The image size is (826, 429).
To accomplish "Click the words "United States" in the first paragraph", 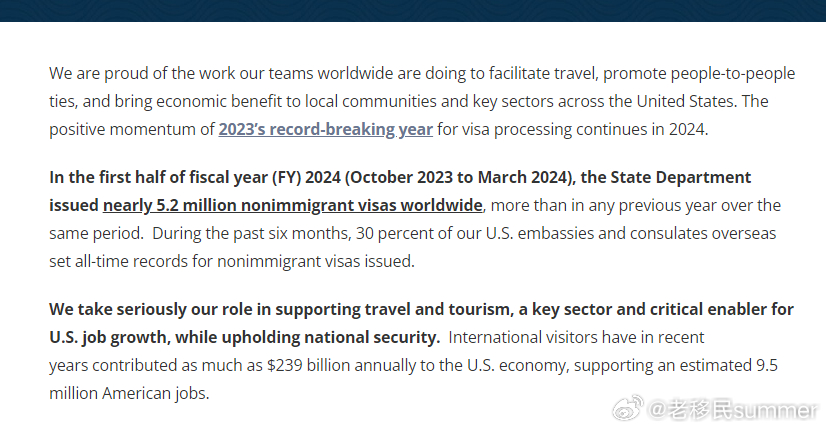I will pos(684,101).
